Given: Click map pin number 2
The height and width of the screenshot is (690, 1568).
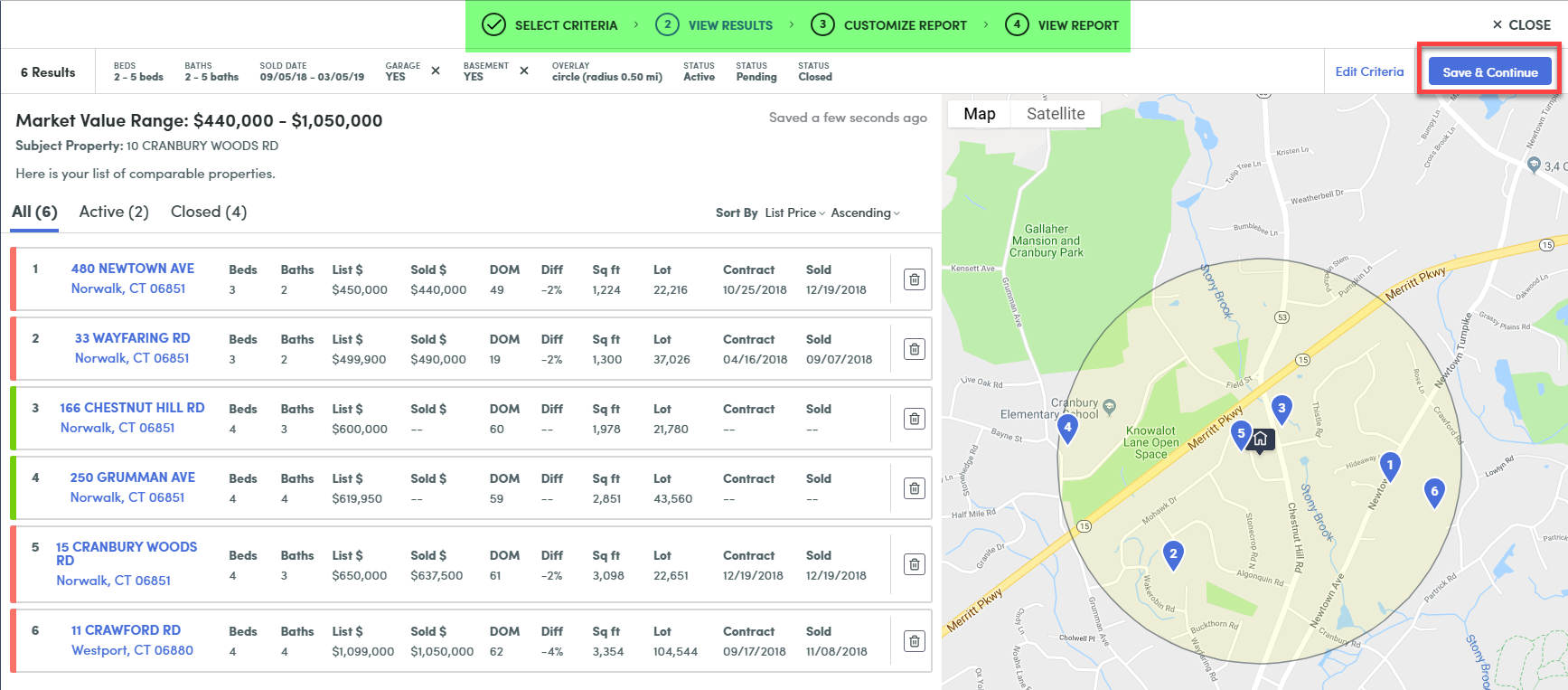Looking at the screenshot, I should pyautogui.click(x=1173, y=554).
